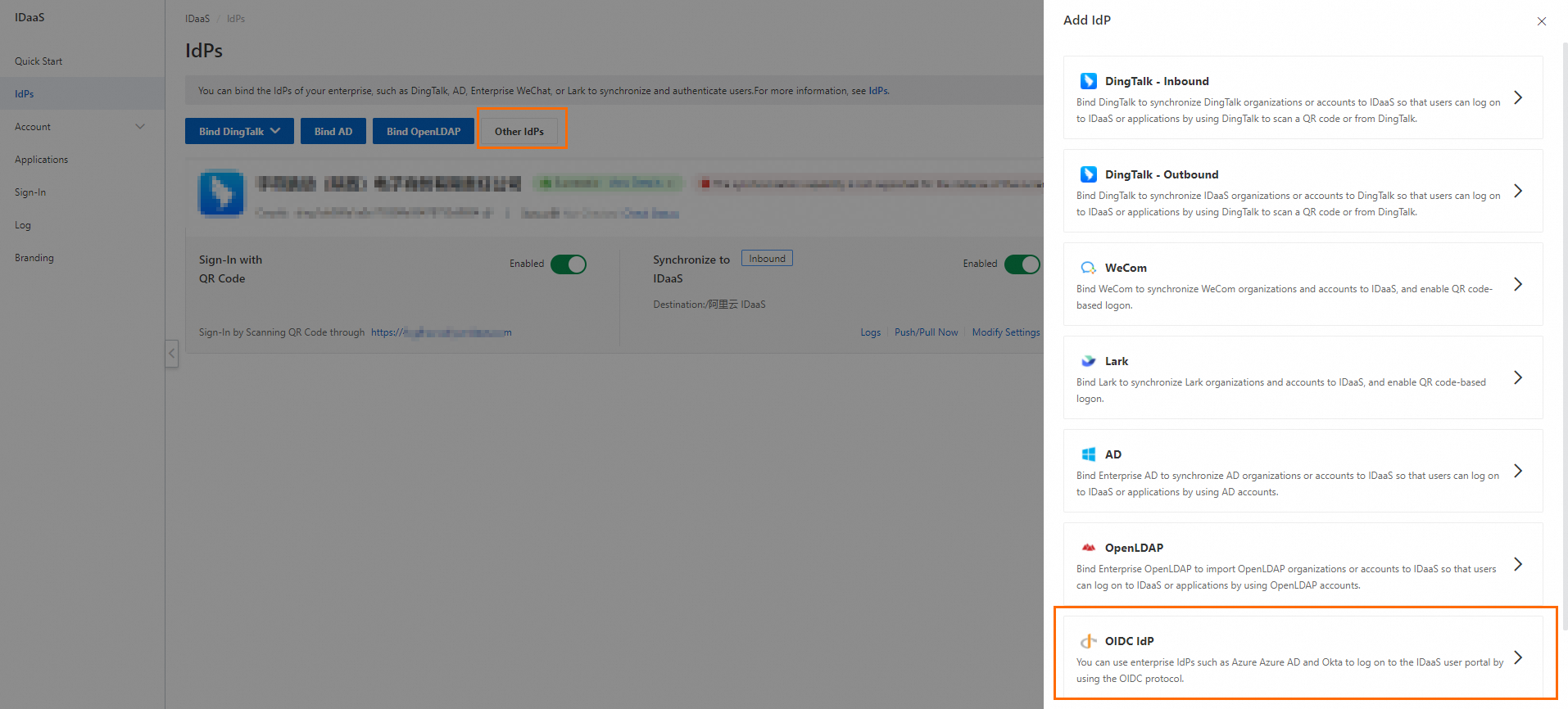
Task: Open WeCom chevron arrow
Action: coord(1518,284)
